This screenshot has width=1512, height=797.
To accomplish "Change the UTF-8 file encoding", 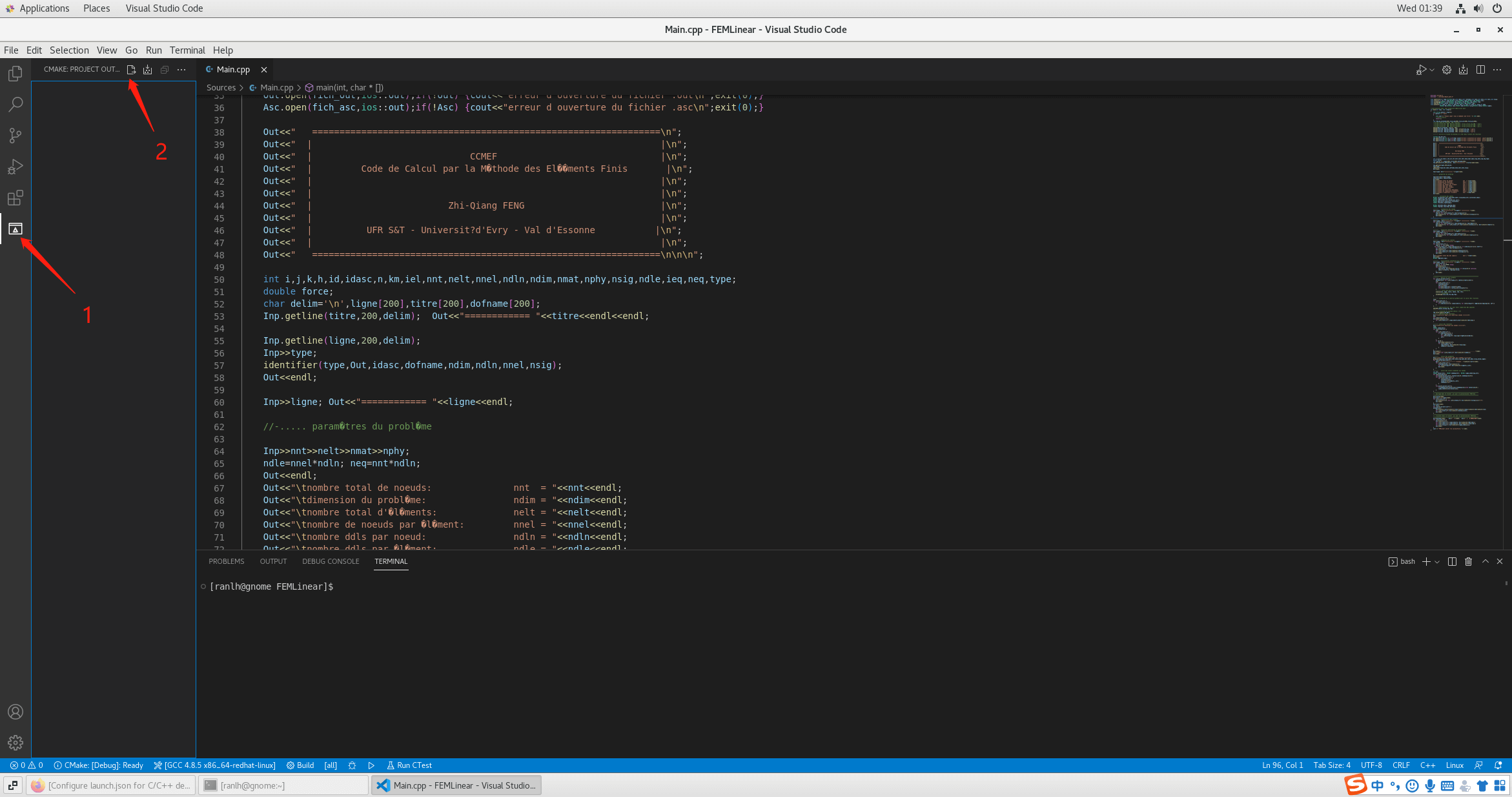I will pyautogui.click(x=1371, y=765).
